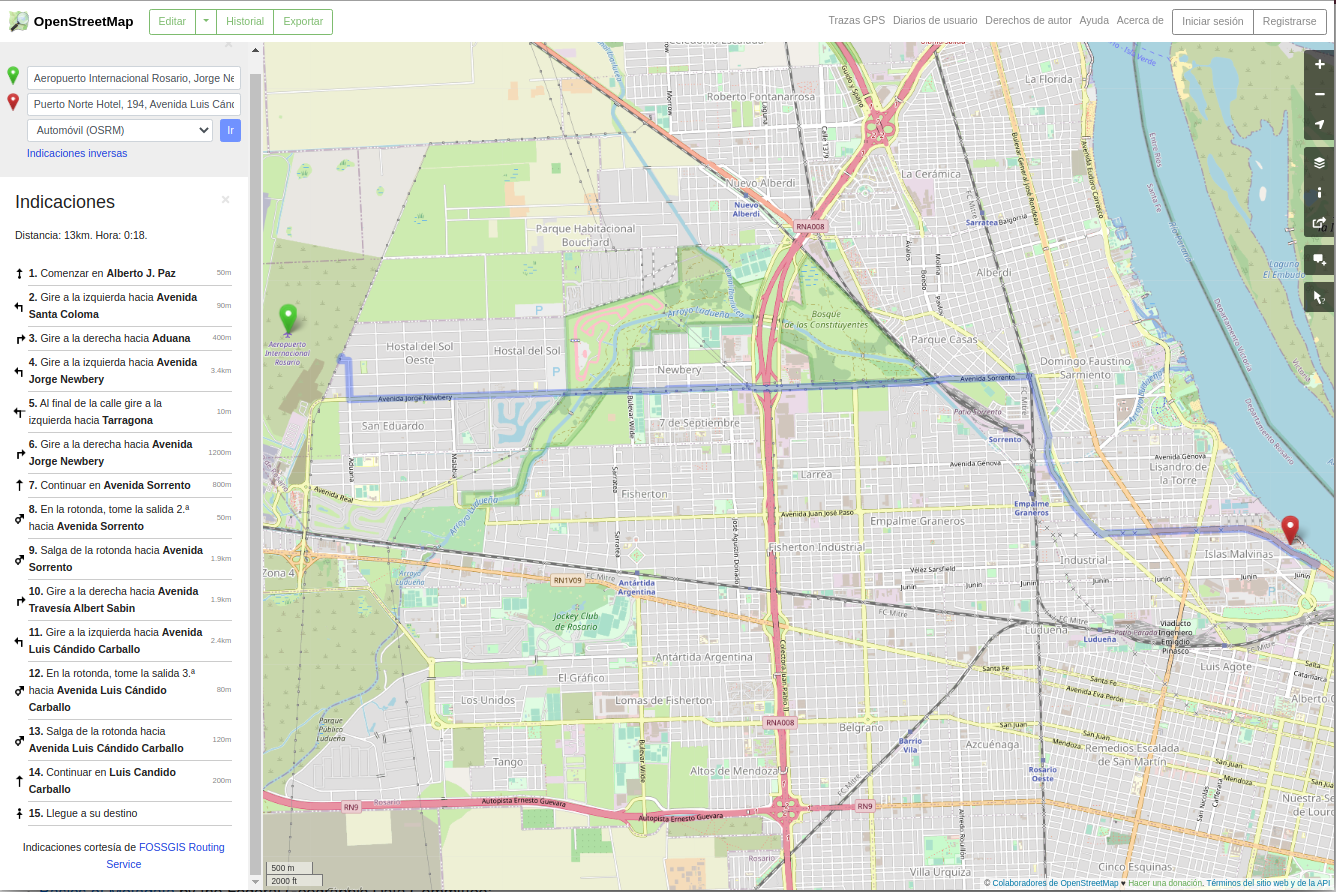Open the map layers panel
Viewport: 1336px width, 892px height.
[x=1320, y=163]
